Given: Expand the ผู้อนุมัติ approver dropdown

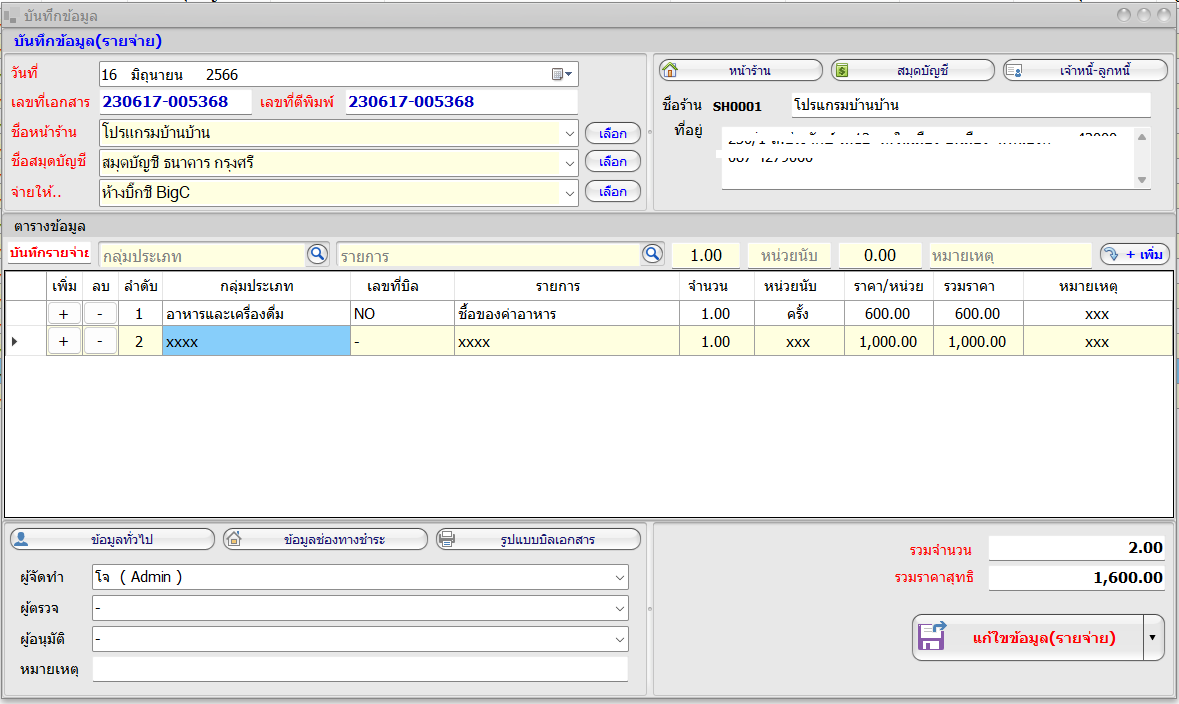Looking at the screenshot, I should 620,639.
